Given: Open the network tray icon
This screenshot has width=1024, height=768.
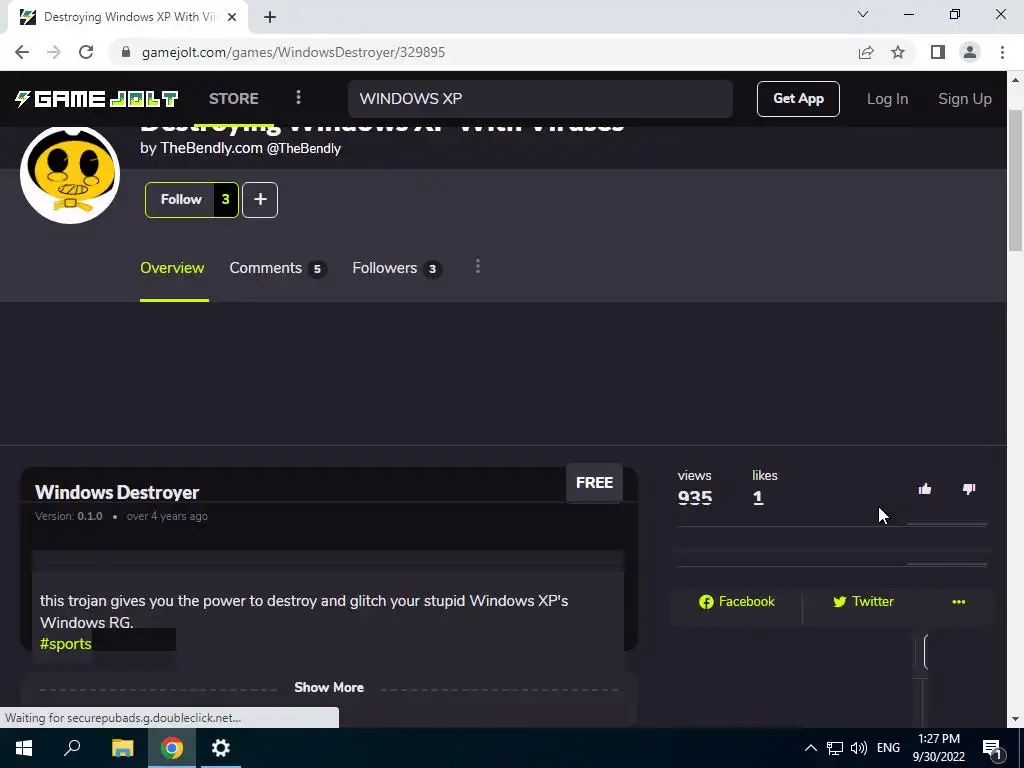Looking at the screenshot, I should [x=835, y=748].
